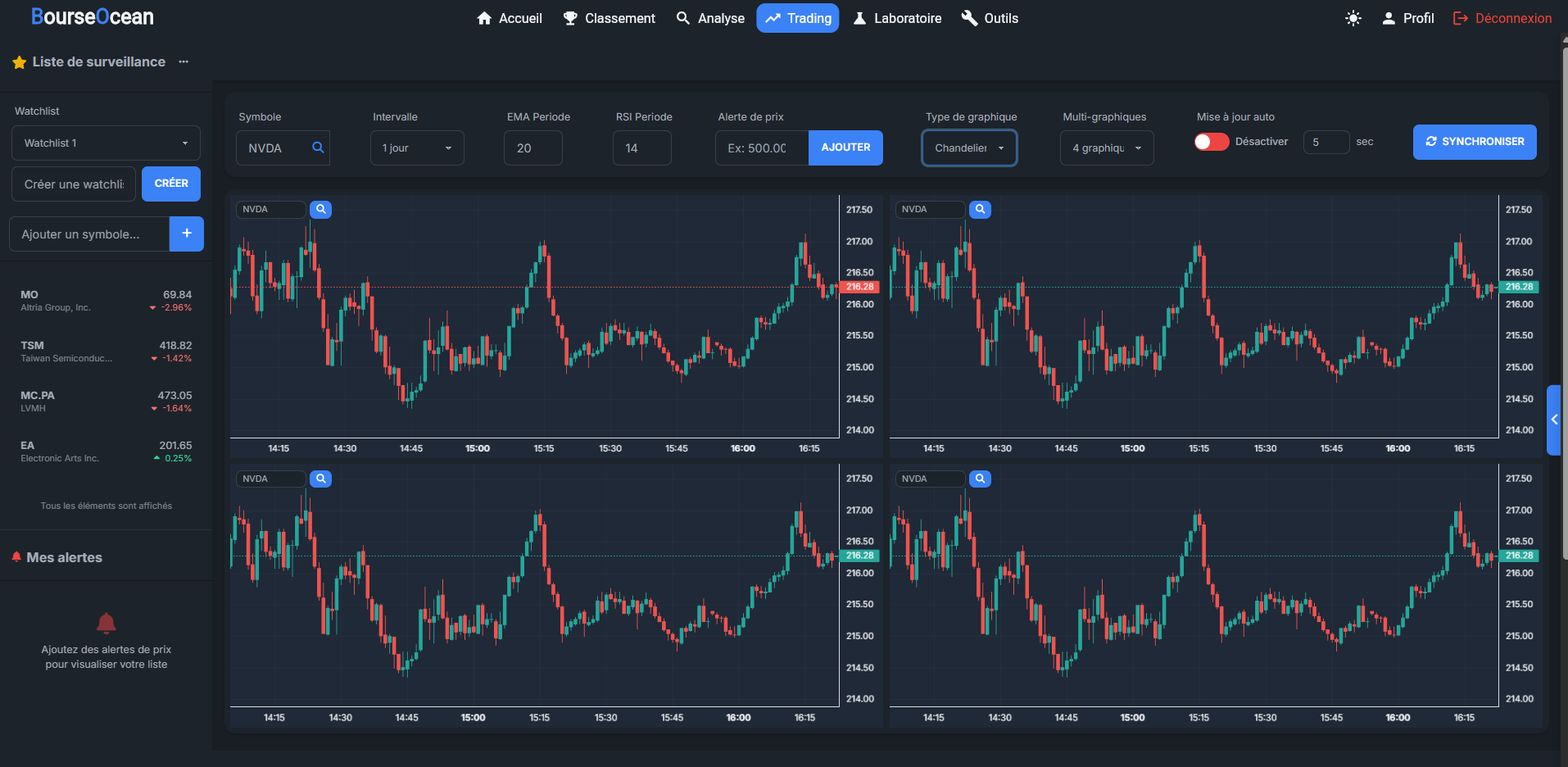Open the Accueil menu

coord(509,18)
